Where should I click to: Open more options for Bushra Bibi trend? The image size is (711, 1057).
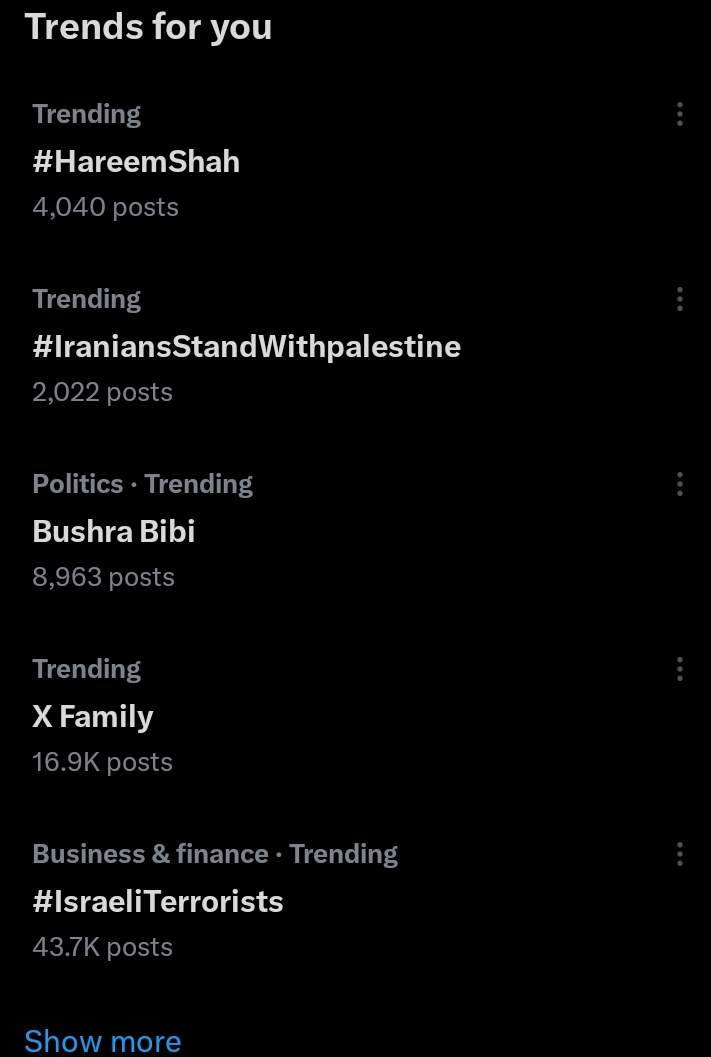point(679,484)
